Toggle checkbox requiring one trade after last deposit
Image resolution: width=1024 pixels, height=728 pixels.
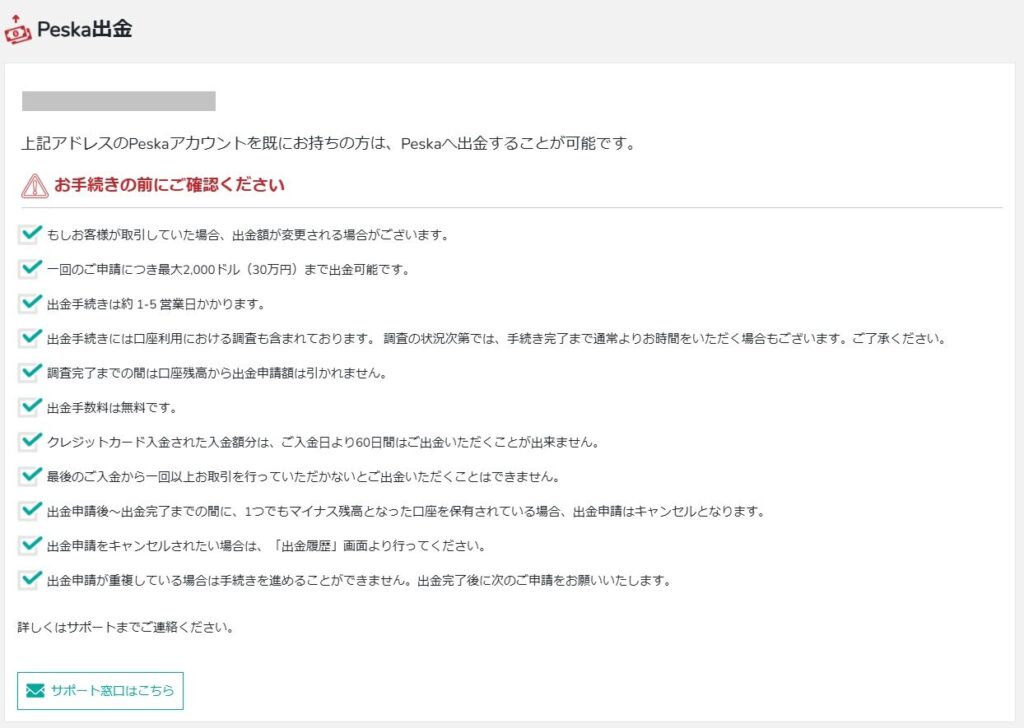point(29,476)
